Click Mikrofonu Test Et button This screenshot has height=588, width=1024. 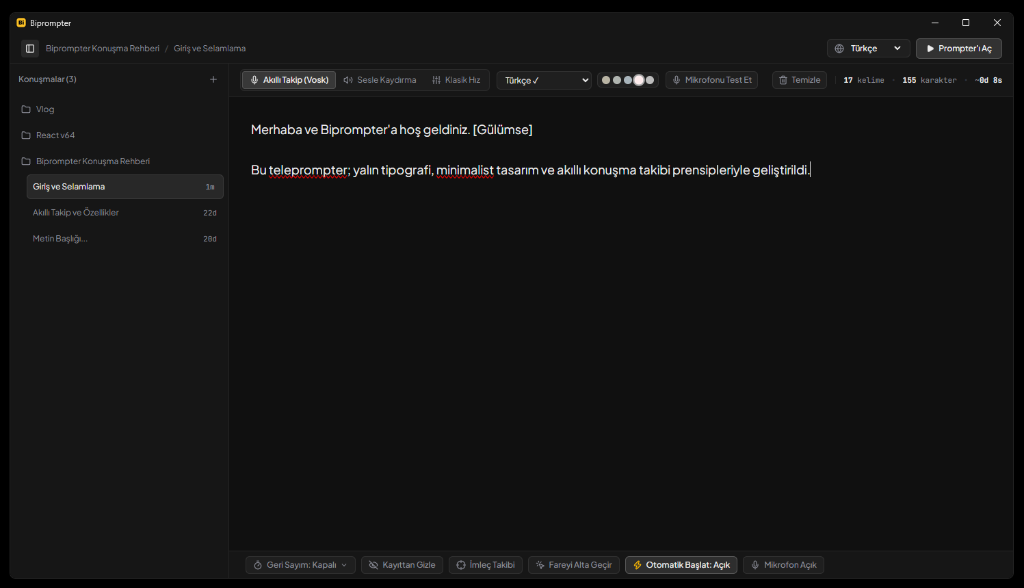[712, 80]
